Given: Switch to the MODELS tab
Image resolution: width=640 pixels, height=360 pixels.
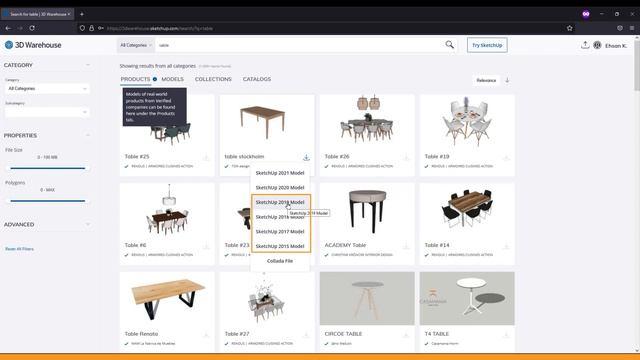Looking at the screenshot, I should pyautogui.click(x=172, y=79).
